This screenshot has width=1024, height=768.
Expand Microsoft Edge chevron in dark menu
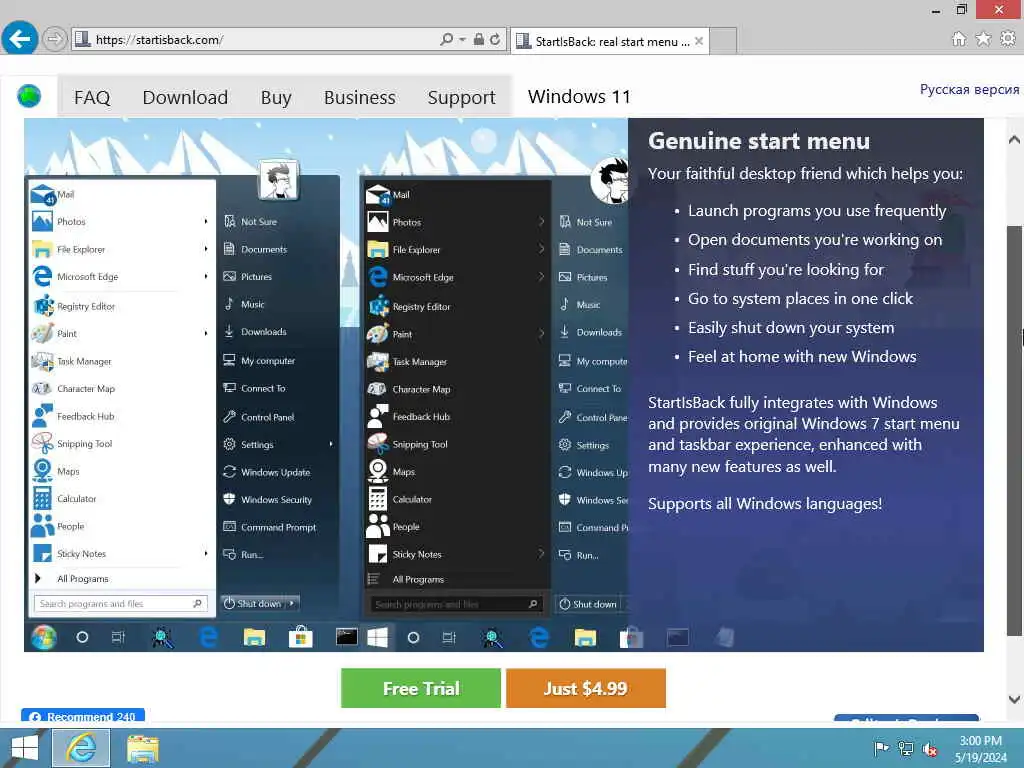point(541,277)
